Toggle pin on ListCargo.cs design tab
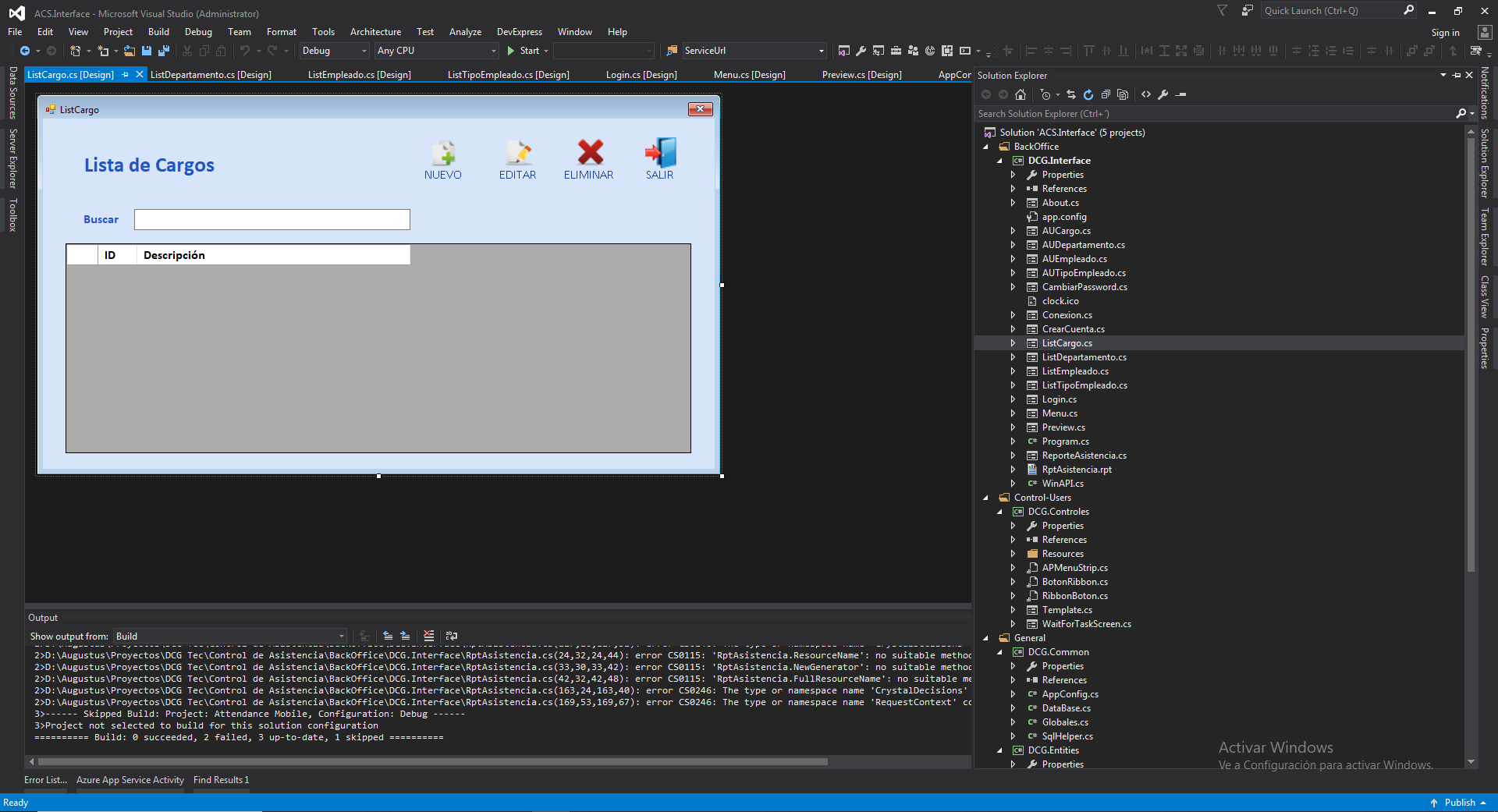This screenshot has height=812, width=1498. tap(126, 75)
